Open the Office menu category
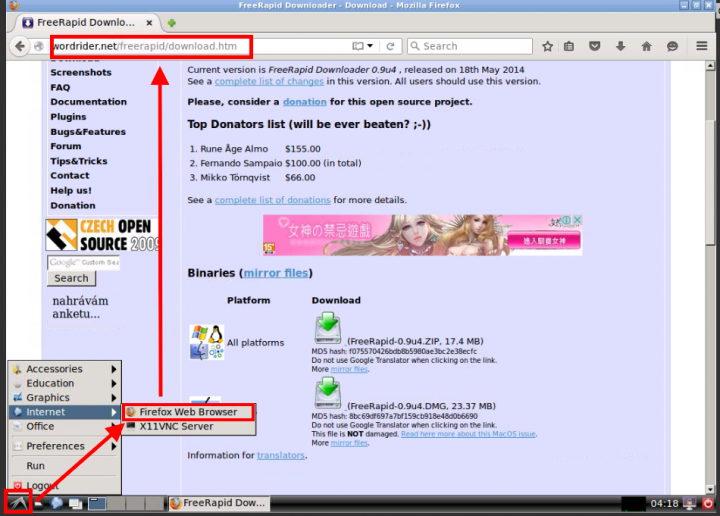720x516 pixels. click(x=65, y=426)
